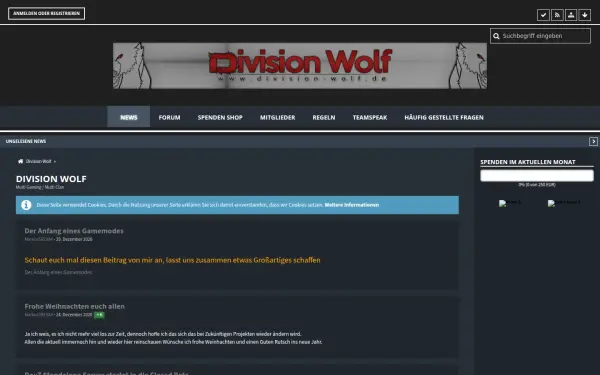This screenshot has height=375, width=600.
Task: Open Weitere Informationen cookie link
Action: (x=352, y=205)
